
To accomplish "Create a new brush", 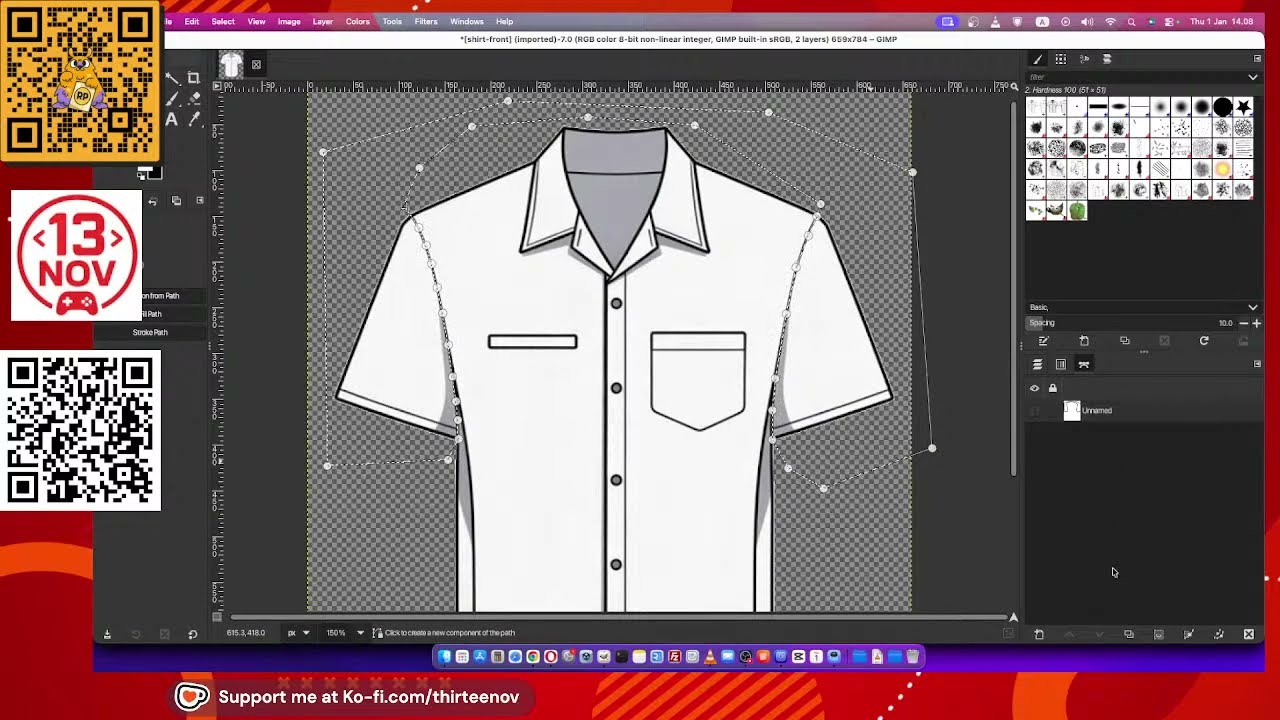I will tap(1084, 341).
